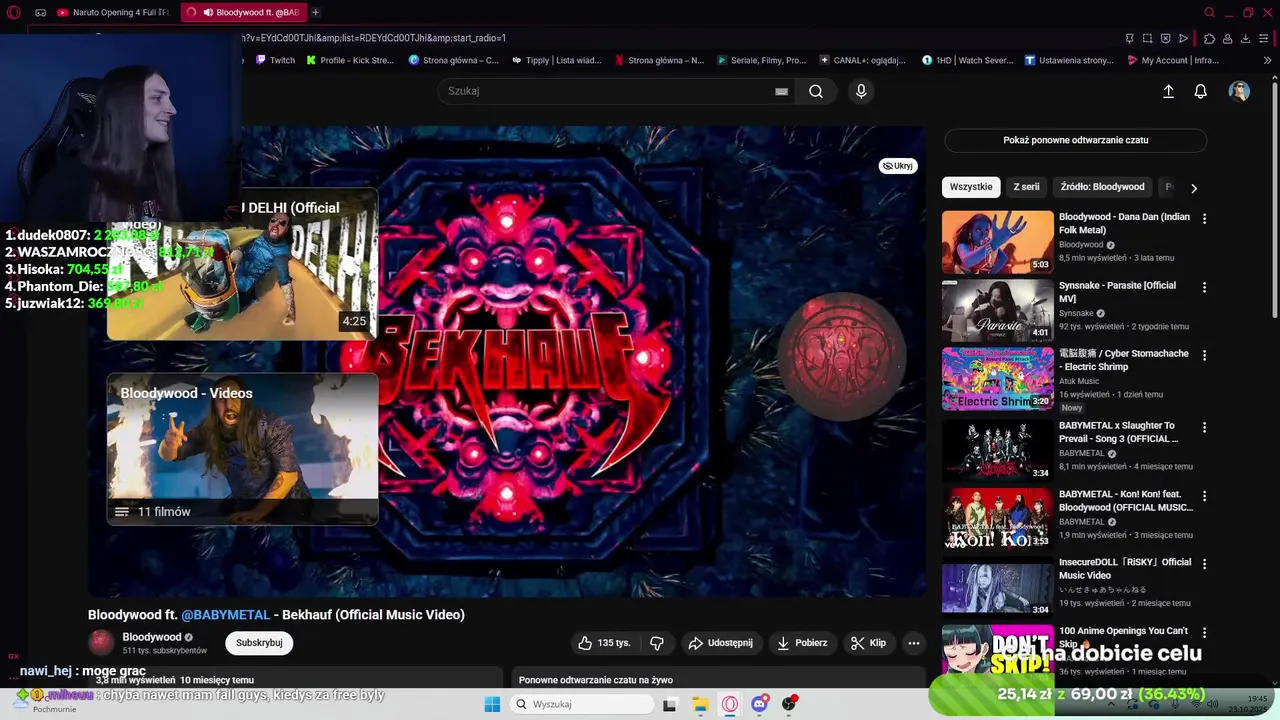This screenshot has height=720, width=1280.
Task: Open Discord from the taskbar
Action: tap(760, 704)
